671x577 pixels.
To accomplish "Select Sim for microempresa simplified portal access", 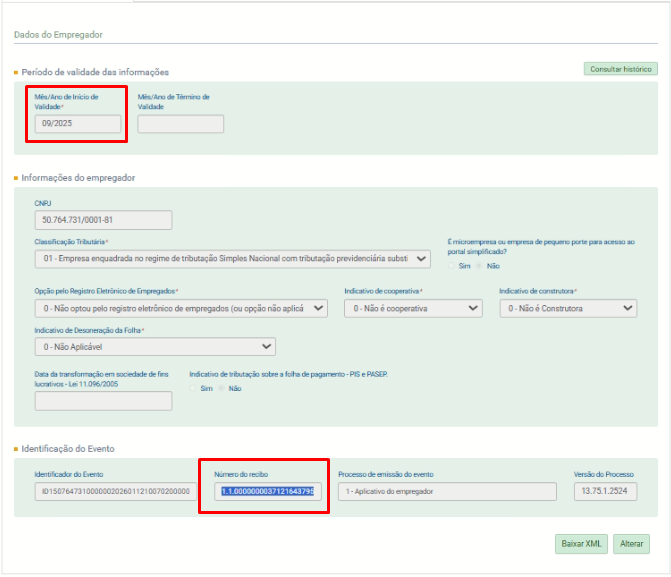I will point(452,266).
